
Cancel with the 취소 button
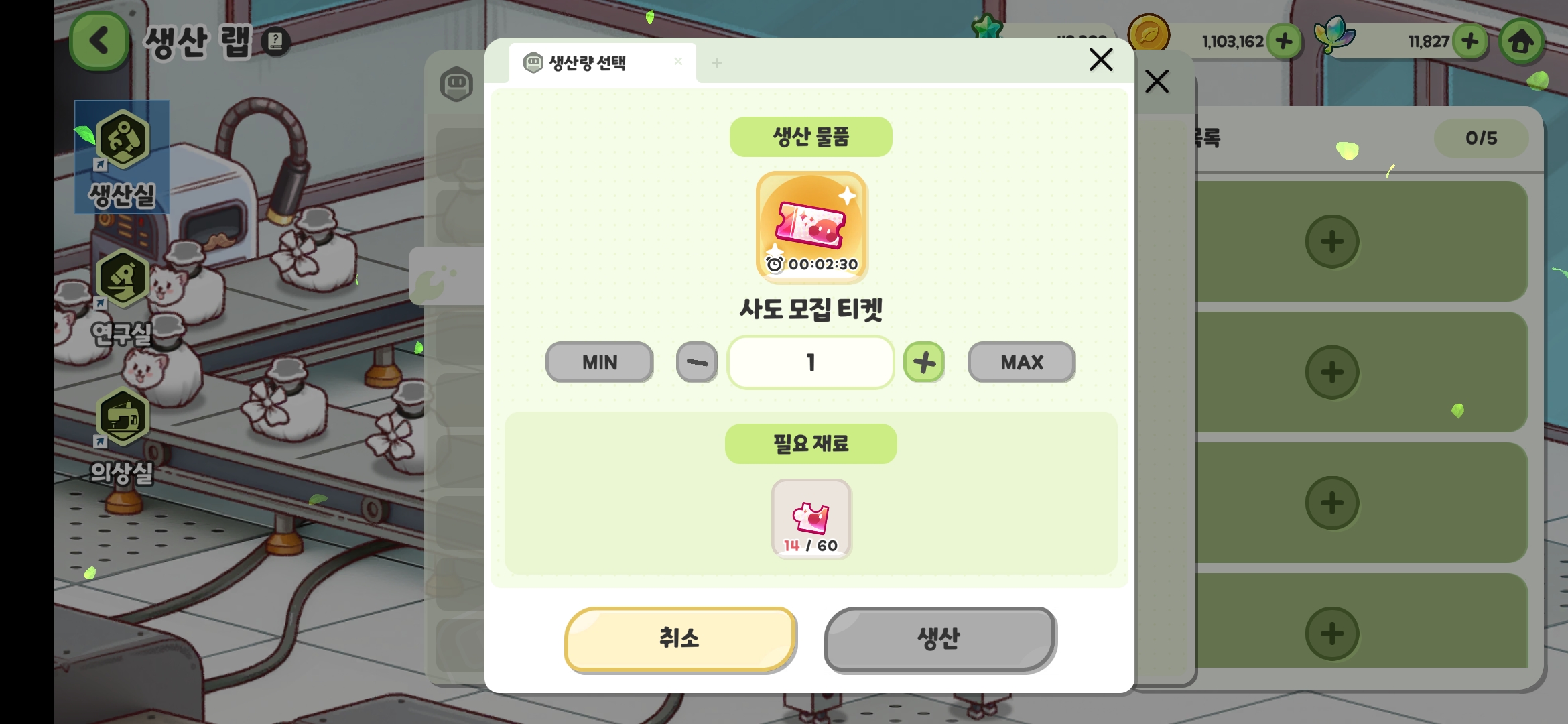click(680, 638)
